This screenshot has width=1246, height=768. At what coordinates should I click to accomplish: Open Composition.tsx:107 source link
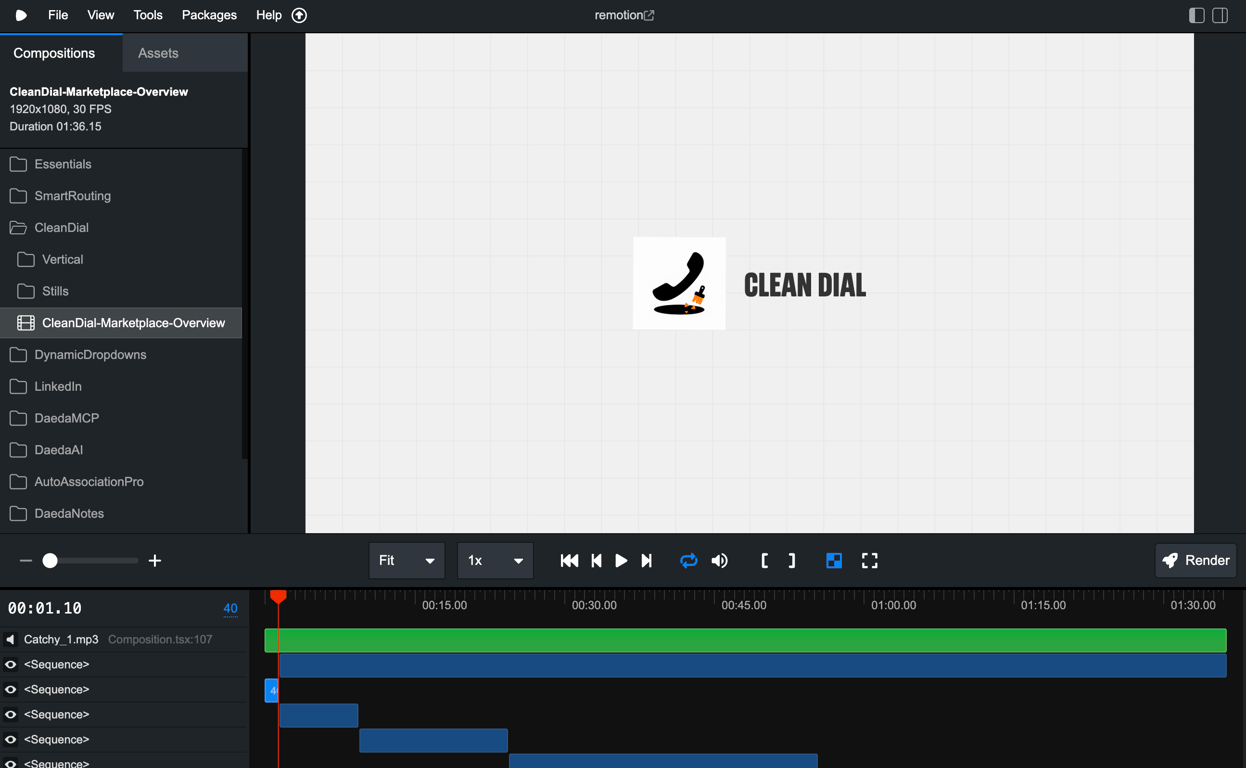point(160,639)
